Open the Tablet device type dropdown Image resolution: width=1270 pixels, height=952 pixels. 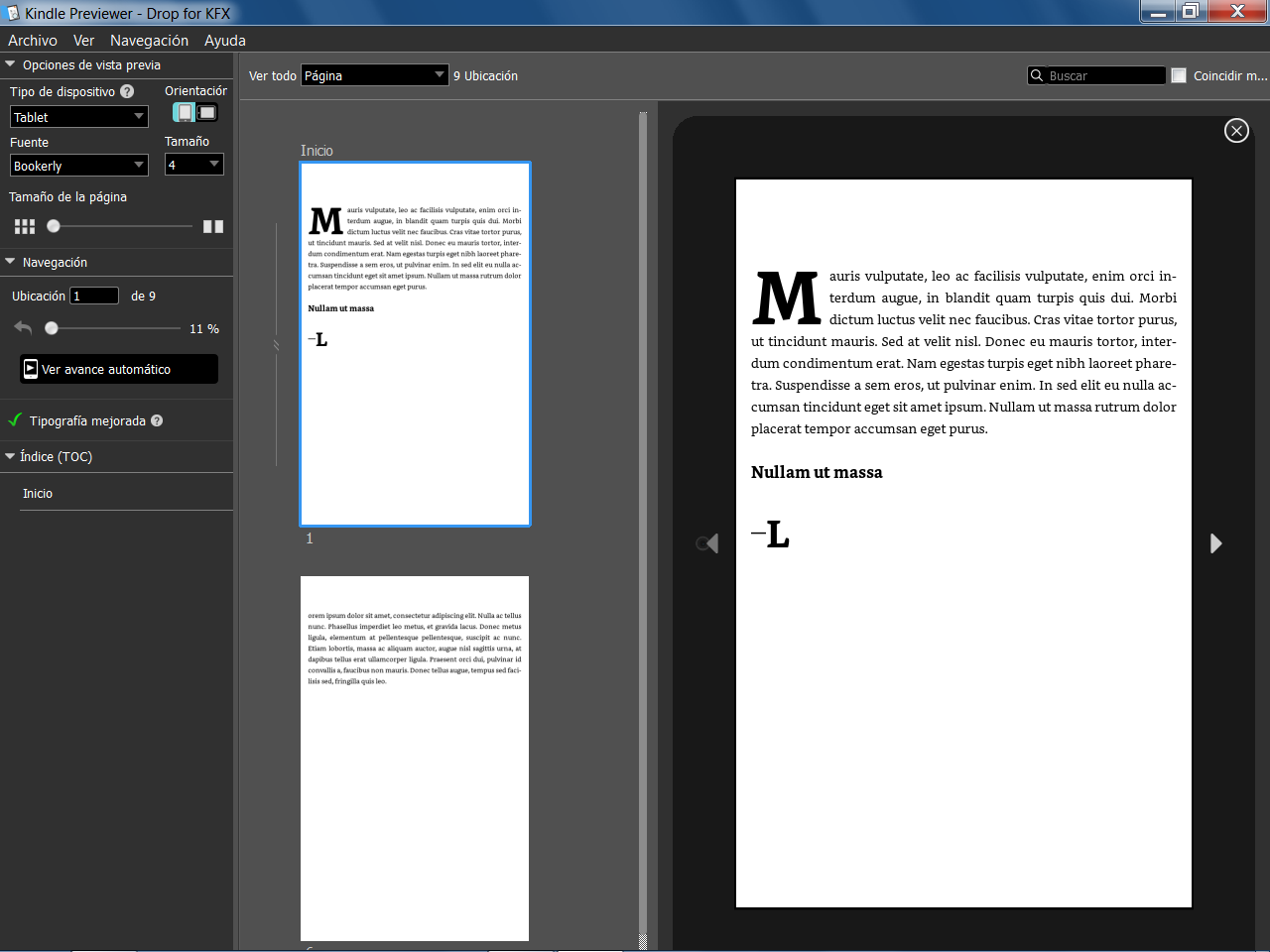click(x=79, y=117)
